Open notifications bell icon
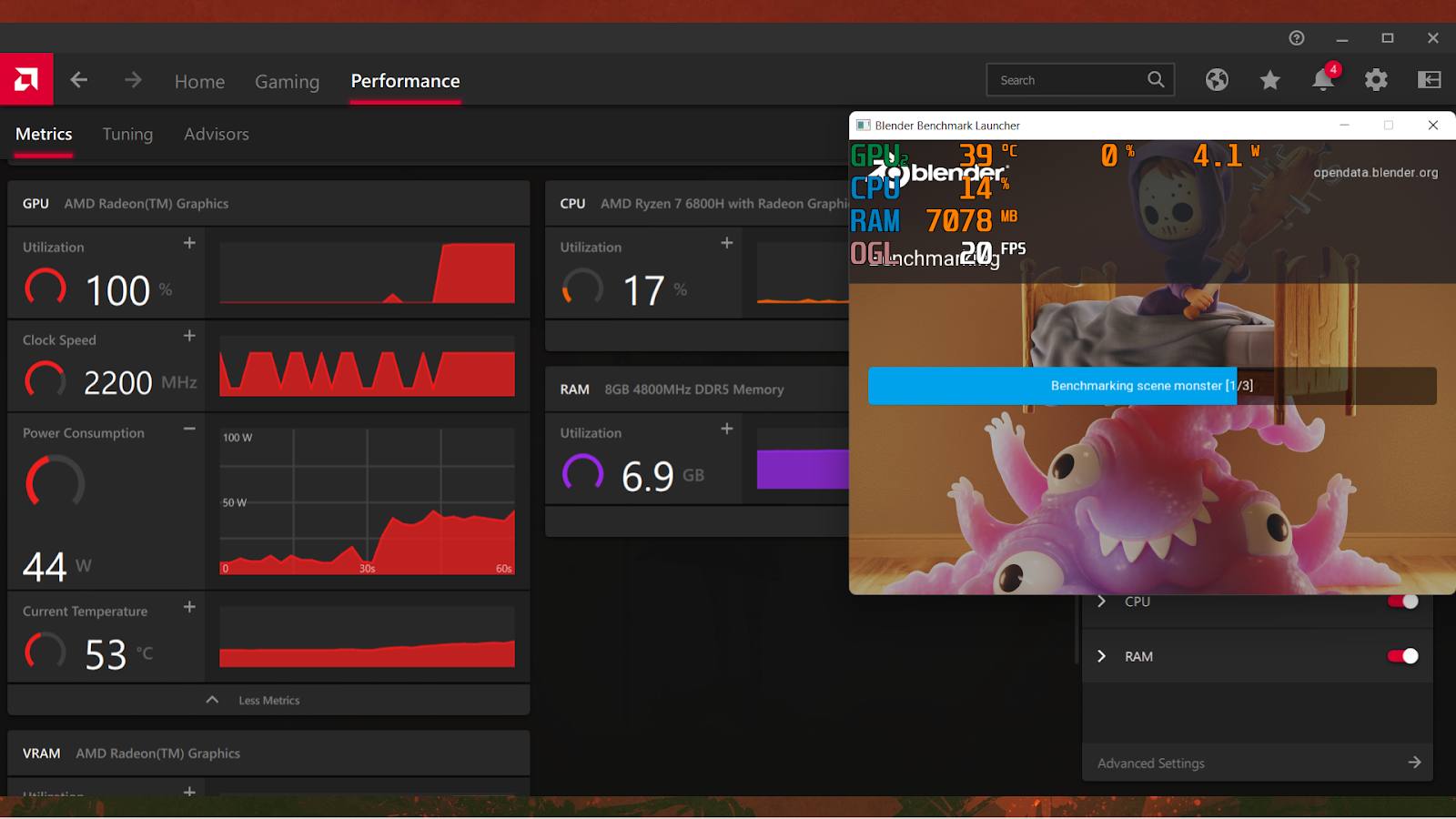This screenshot has width=1456, height=819. click(x=1323, y=80)
